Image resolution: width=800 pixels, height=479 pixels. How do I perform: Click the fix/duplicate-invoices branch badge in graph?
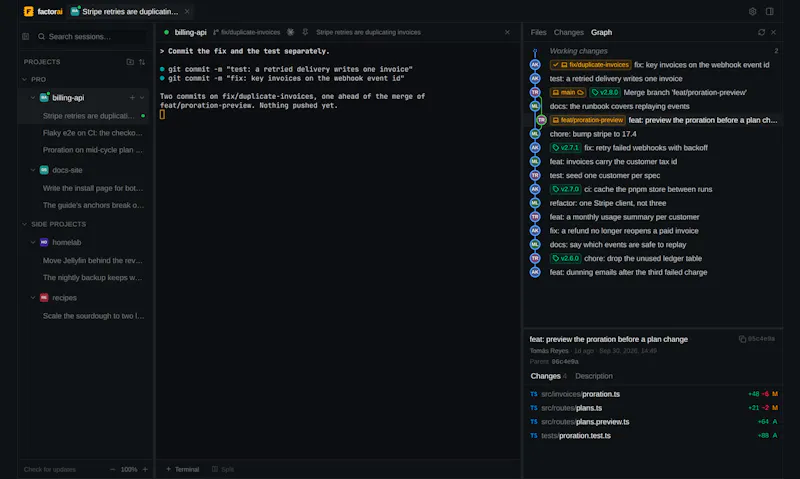(590, 65)
